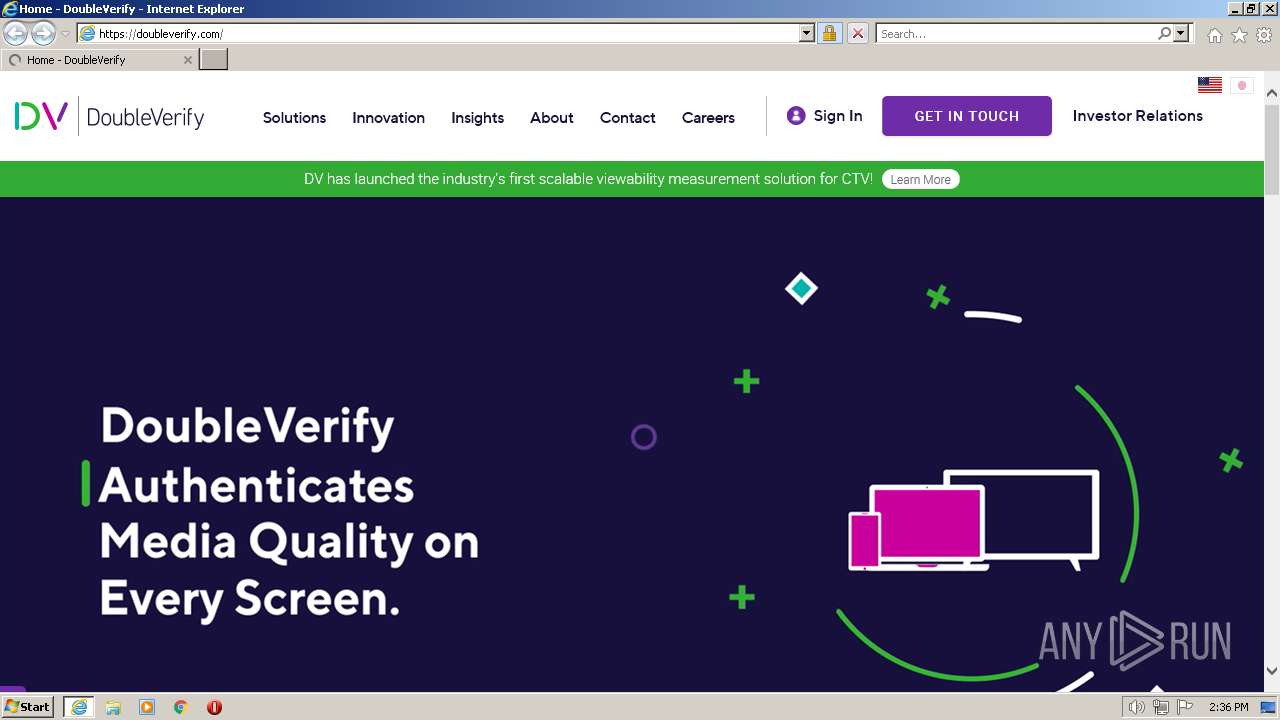Click the GET IN TOUCH button
This screenshot has width=1280, height=720.
(x=967, y=116)
